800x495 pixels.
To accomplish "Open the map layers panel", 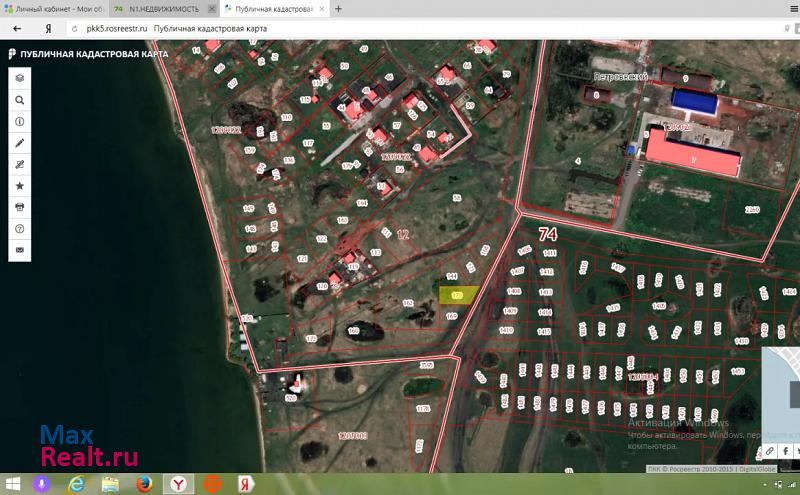I will tap(19, 77).
